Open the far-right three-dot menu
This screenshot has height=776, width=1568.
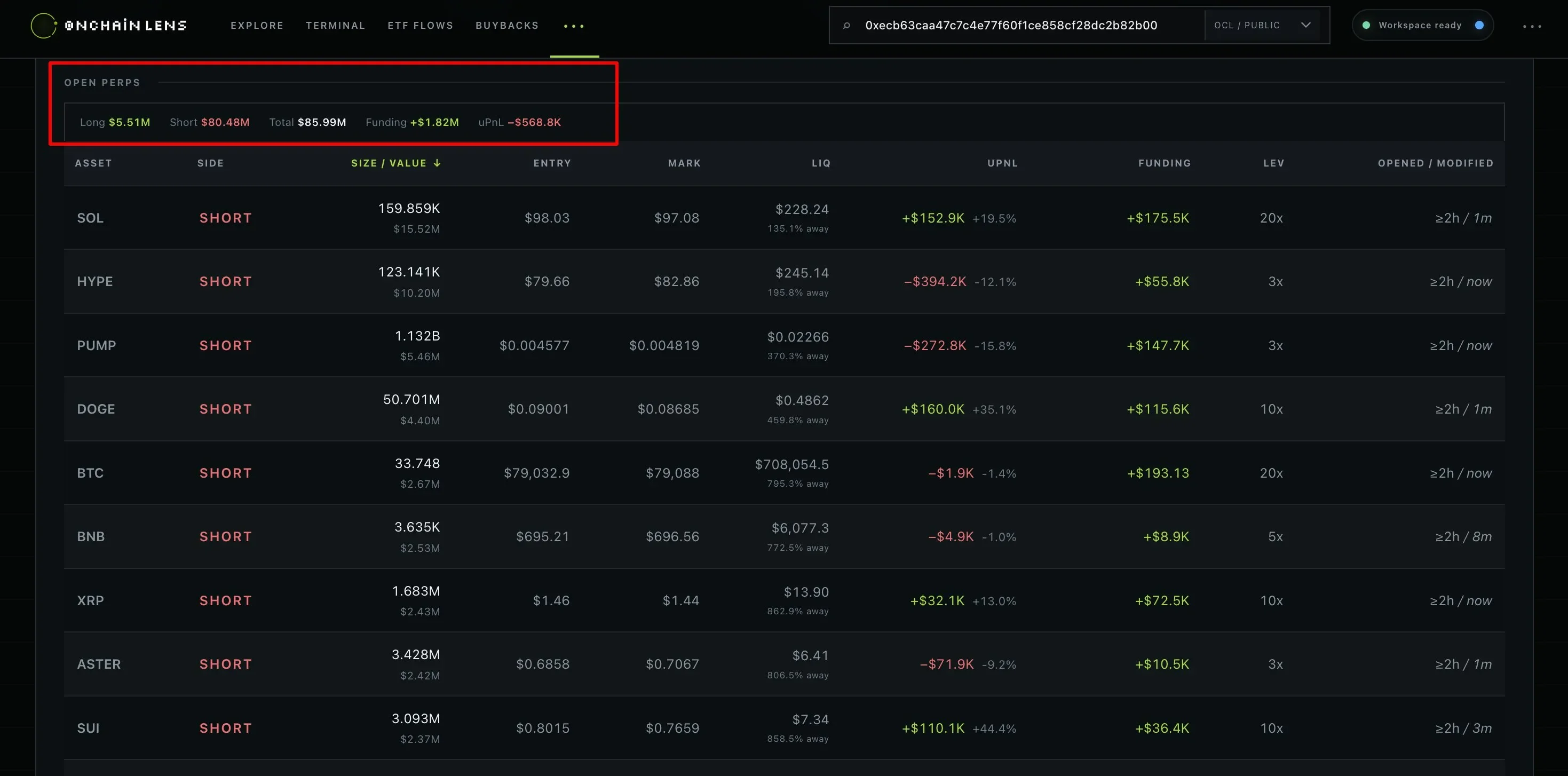point(1532,26)
